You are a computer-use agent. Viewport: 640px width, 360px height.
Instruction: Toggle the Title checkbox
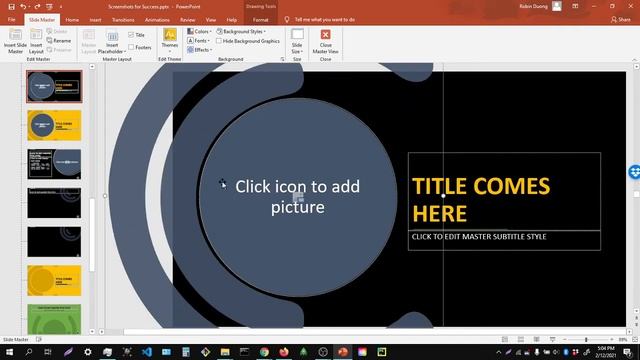point(131,35)
